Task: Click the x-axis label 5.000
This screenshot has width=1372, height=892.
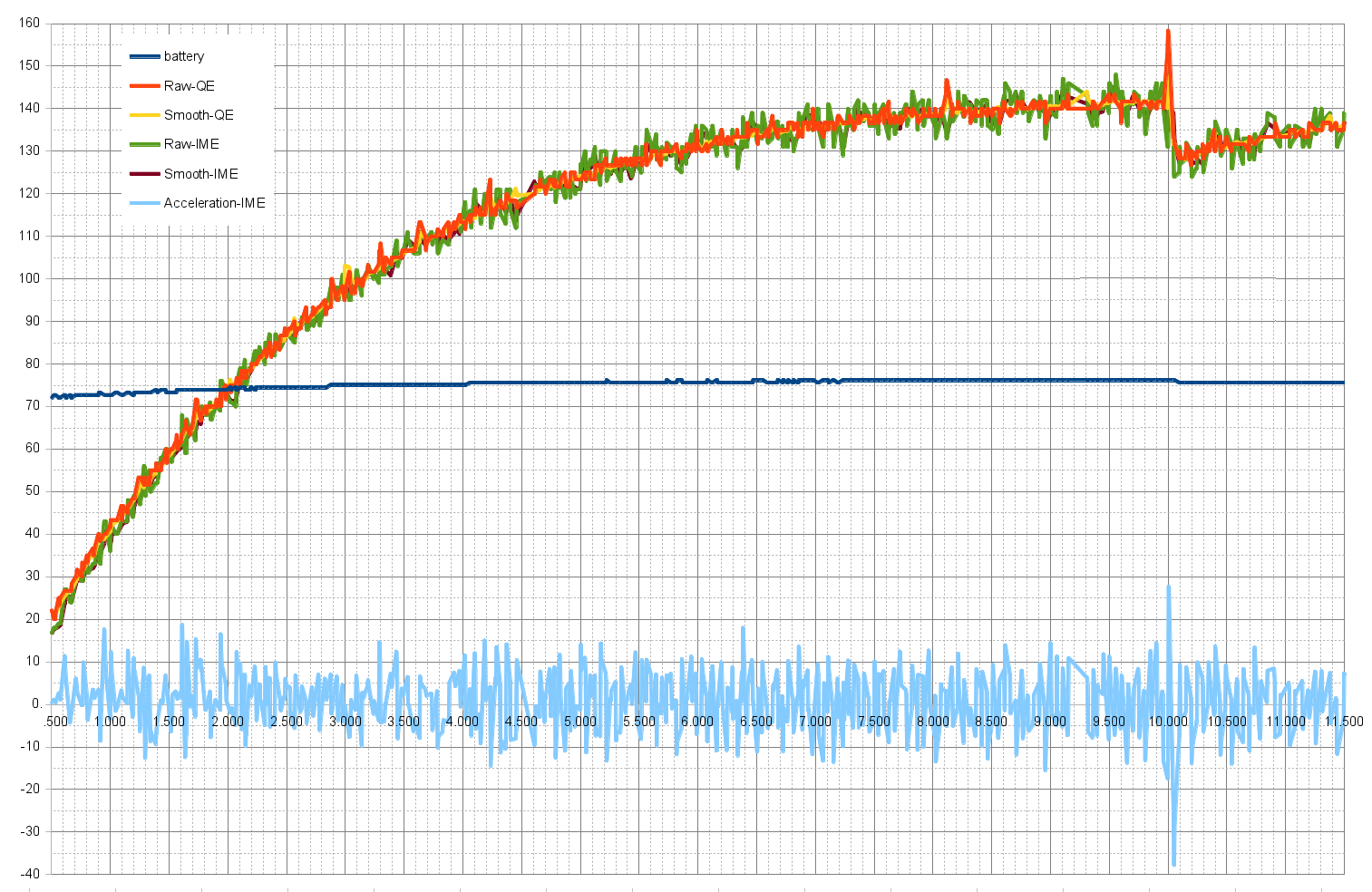Action: [580, 722]
